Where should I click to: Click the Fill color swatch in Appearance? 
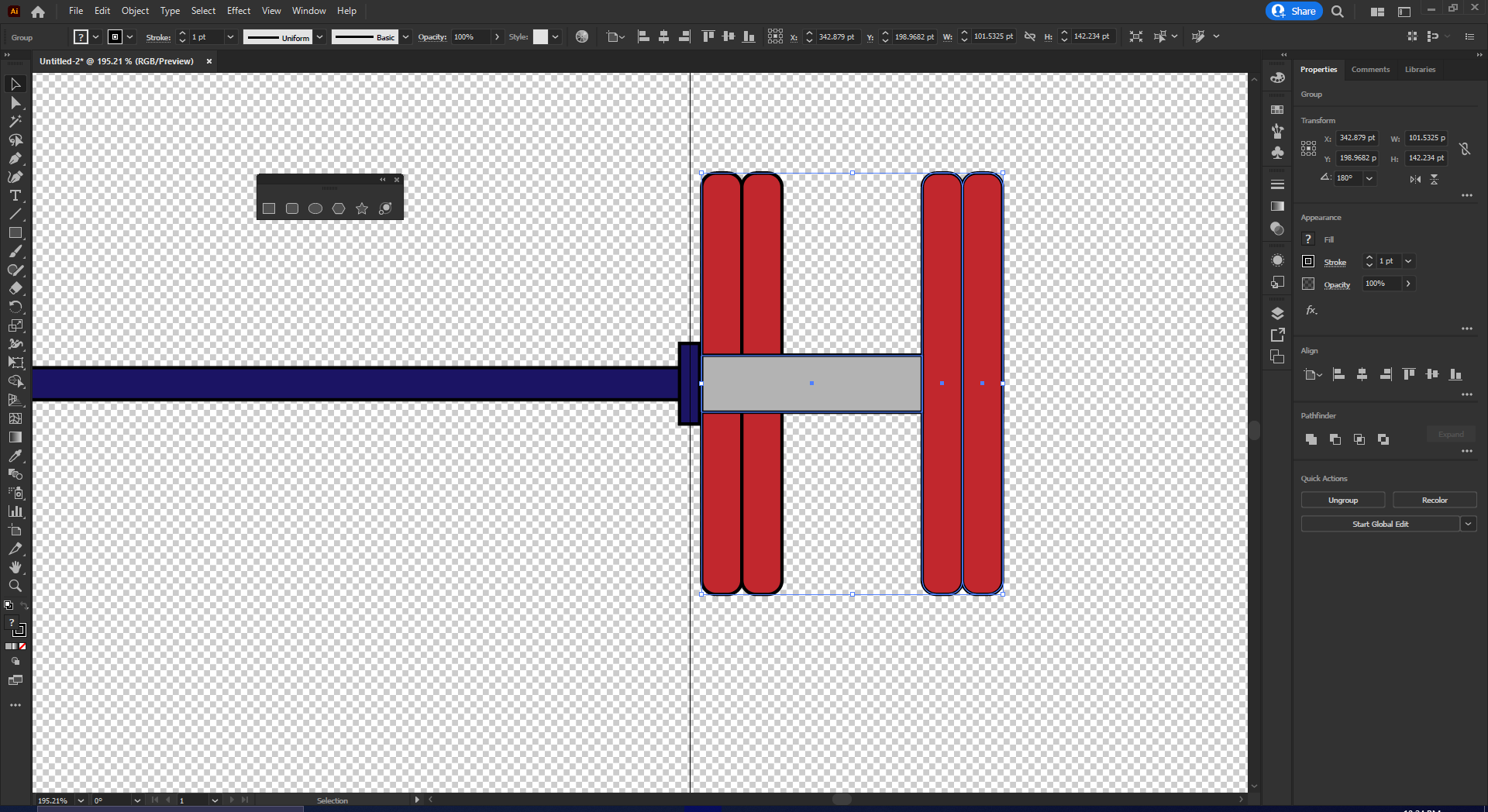pos(1307,239)
